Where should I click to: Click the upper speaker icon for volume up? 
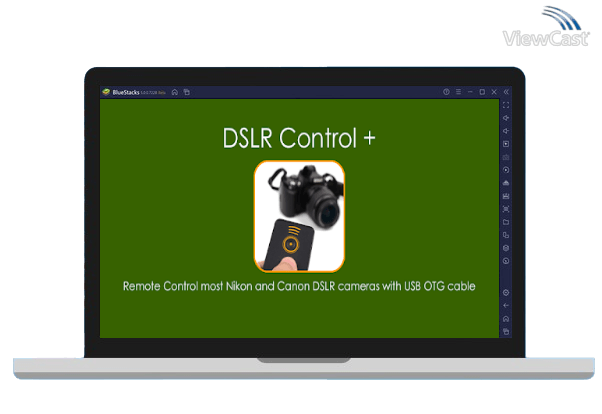point(506,118)
